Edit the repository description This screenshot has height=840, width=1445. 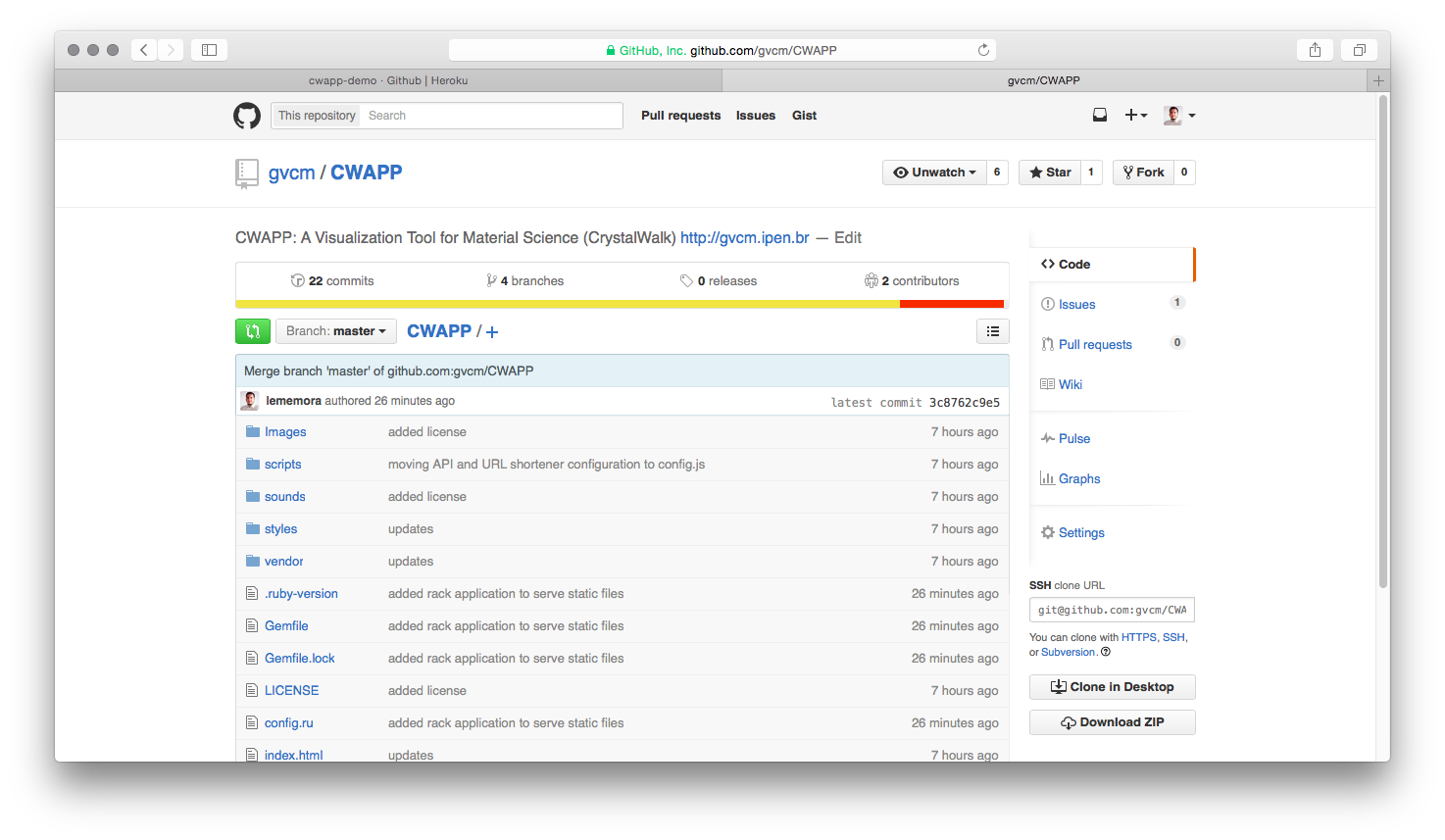[848, 237]
